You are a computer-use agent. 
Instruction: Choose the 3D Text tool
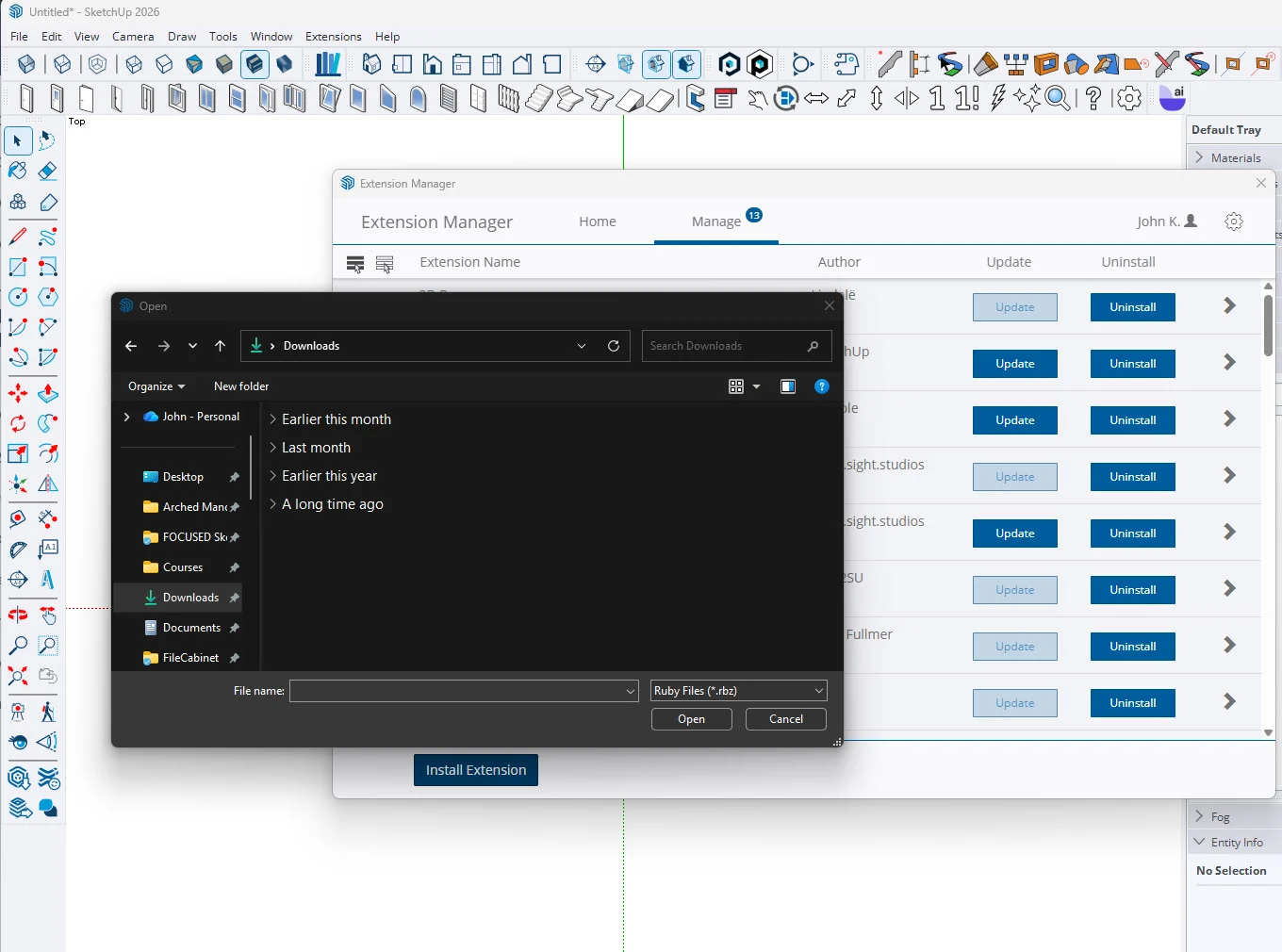tap(47, 580)
